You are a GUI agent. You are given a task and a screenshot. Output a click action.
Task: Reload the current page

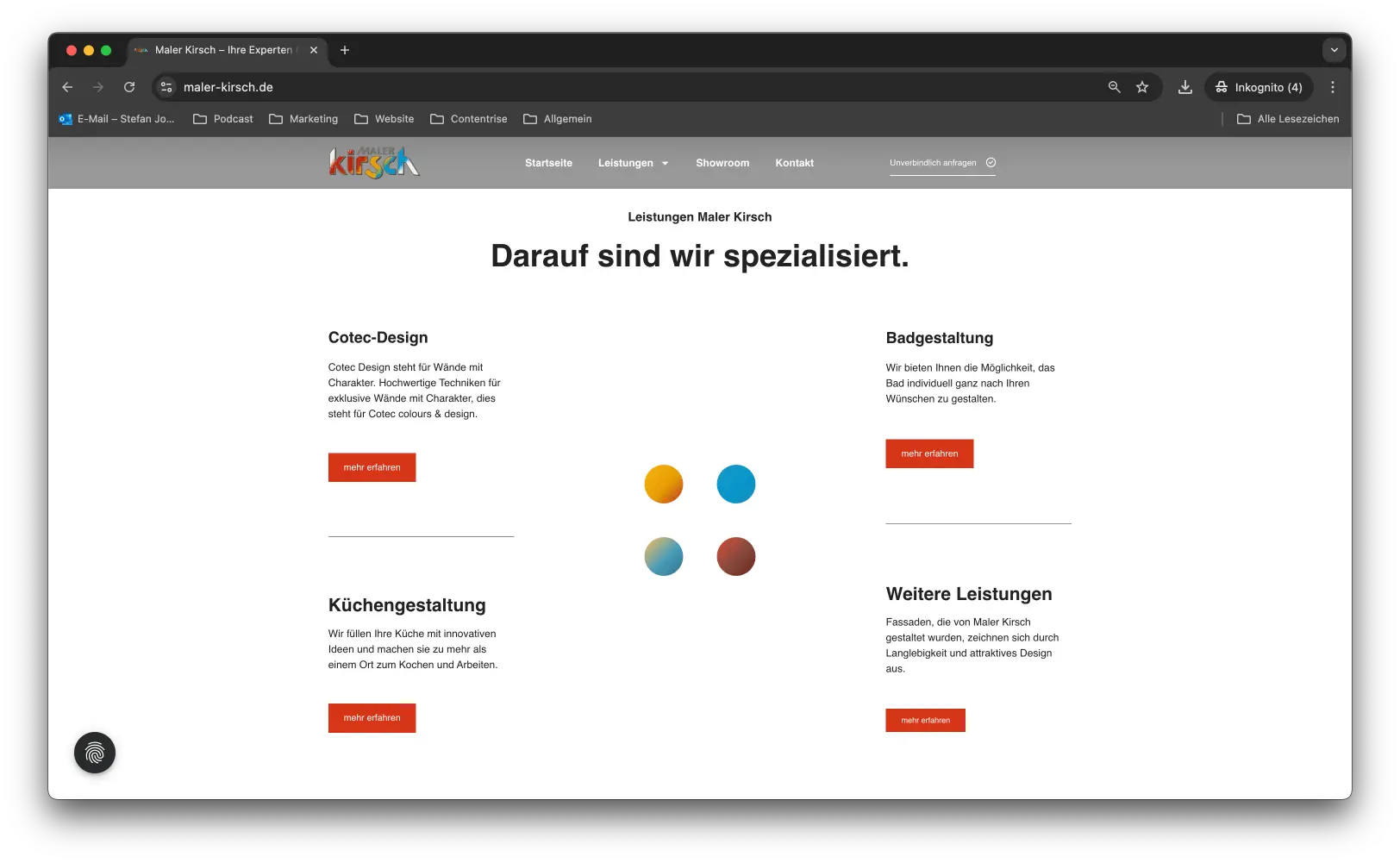[x=129, y=87]
